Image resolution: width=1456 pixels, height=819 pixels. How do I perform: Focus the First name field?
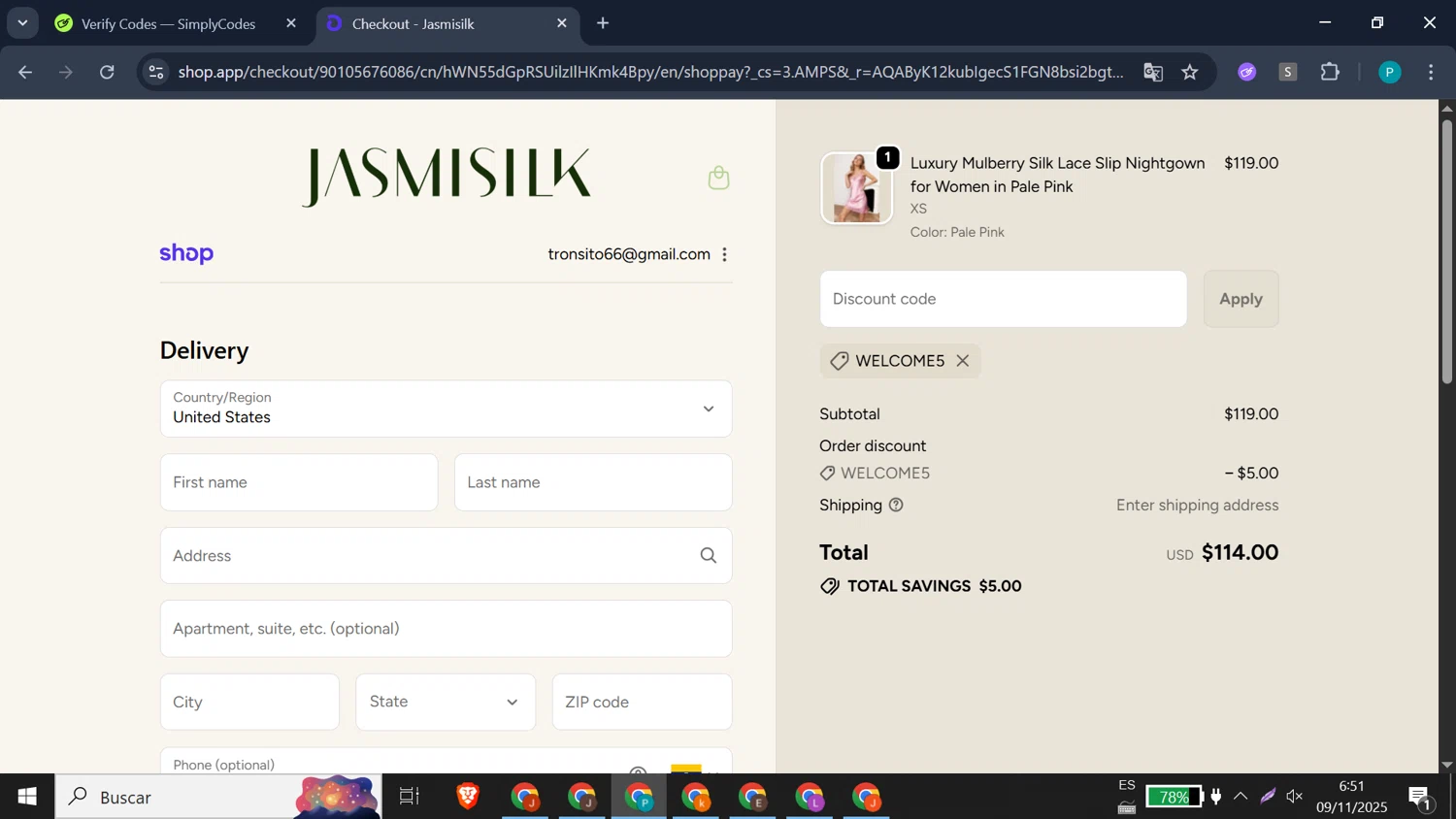pyautogui.click(x=299, y=482)
